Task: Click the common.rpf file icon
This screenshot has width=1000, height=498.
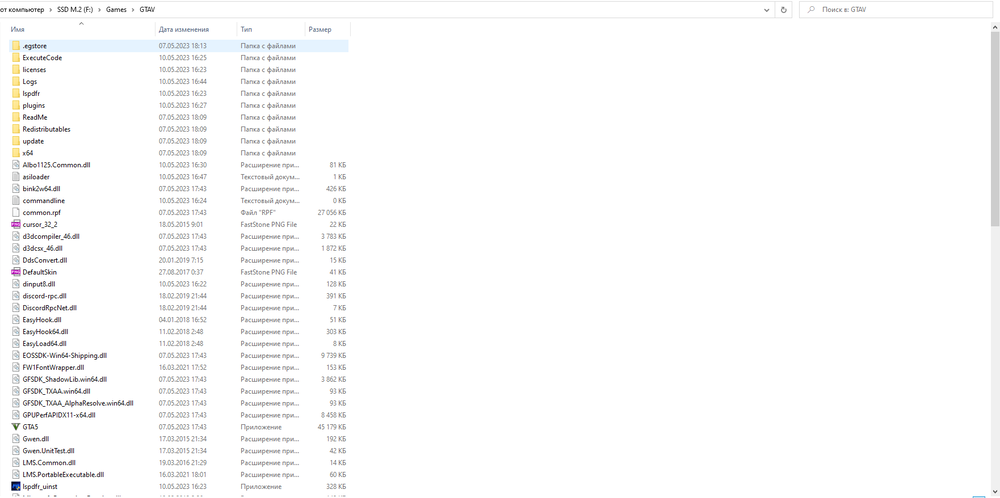Action: (16, 212)
